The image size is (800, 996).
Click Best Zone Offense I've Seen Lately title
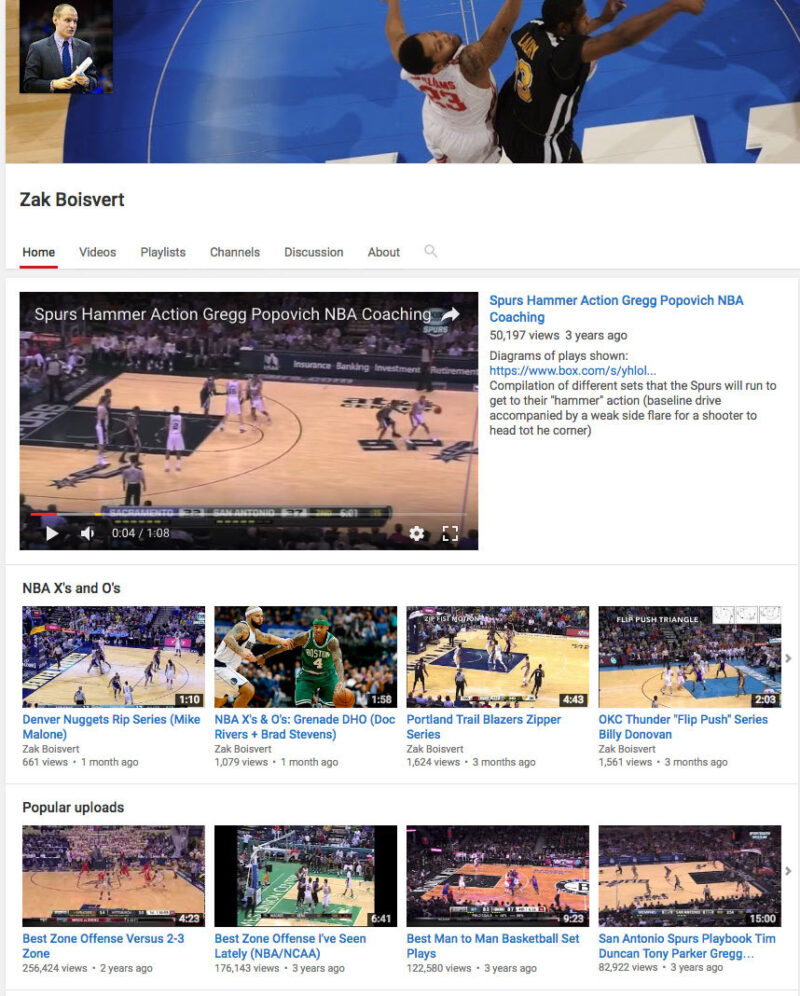click(290, 946)
